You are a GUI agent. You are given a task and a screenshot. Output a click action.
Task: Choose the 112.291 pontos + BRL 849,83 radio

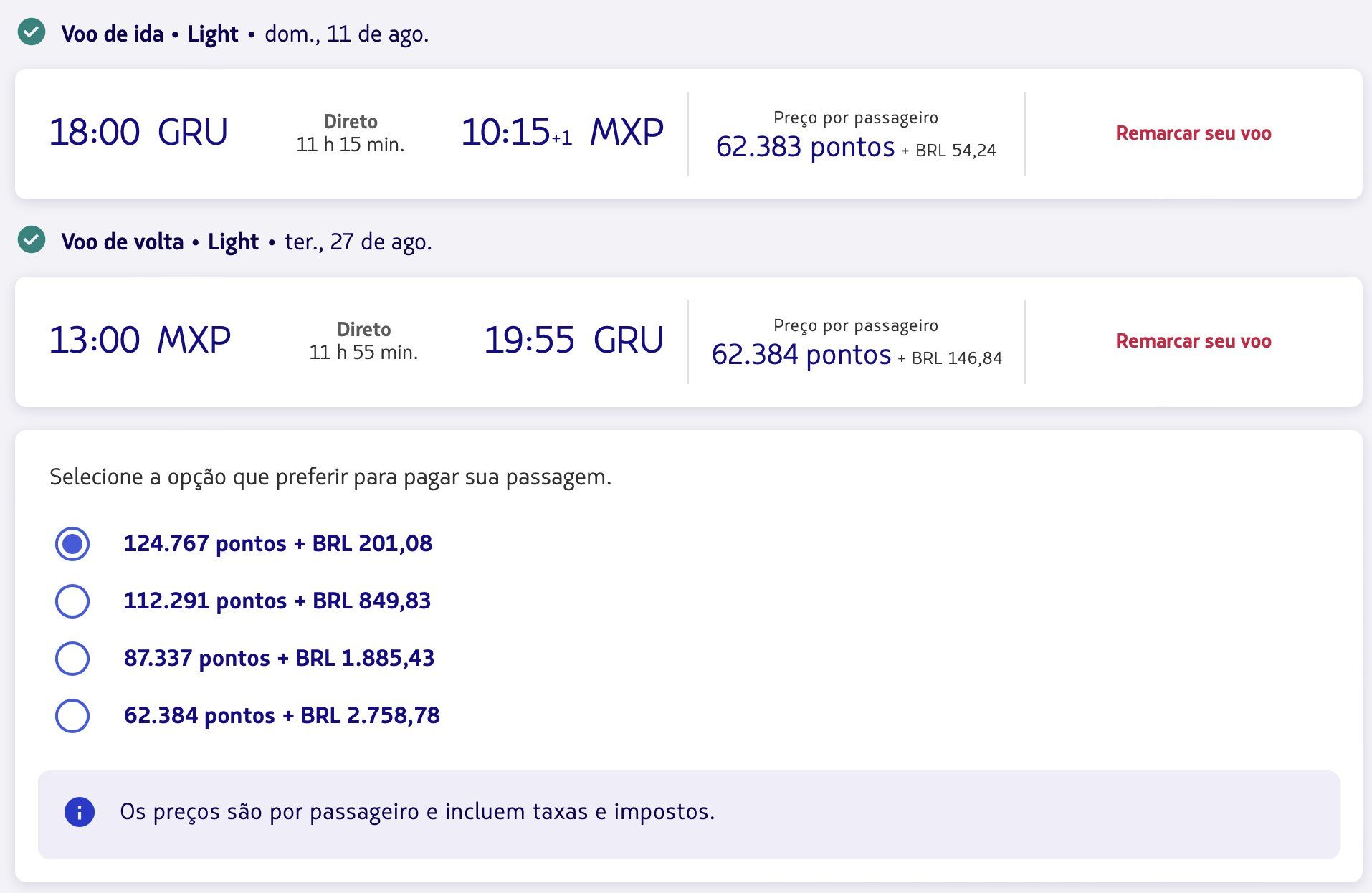[x=72, y=601]
